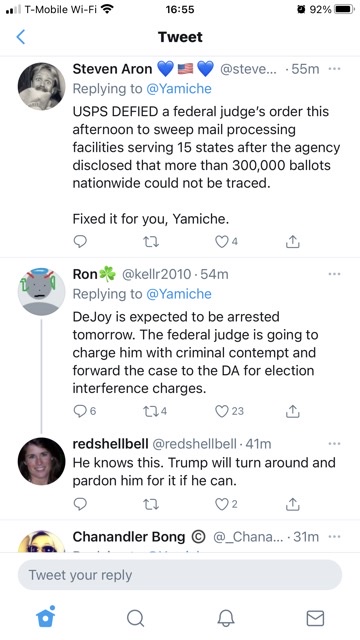360x640 pixels.
Task: Like Ron's tweet about DeJoy
Action: (229, 411)
